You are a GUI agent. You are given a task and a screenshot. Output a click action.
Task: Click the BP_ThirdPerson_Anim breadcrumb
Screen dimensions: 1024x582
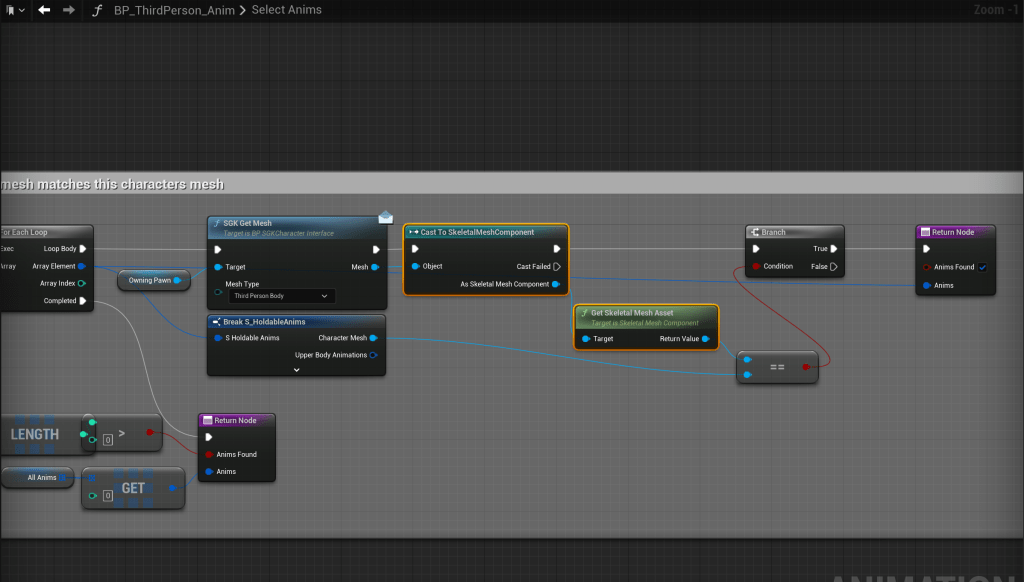174,10
